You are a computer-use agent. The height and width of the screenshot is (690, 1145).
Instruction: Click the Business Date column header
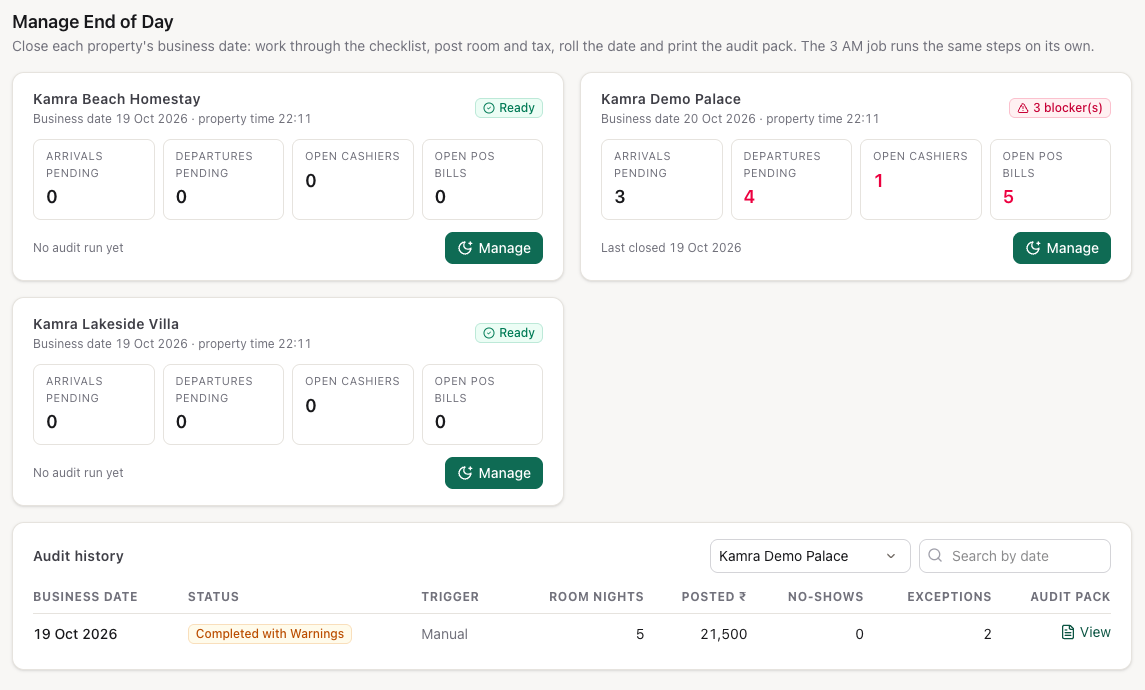(x=85, y=597)
